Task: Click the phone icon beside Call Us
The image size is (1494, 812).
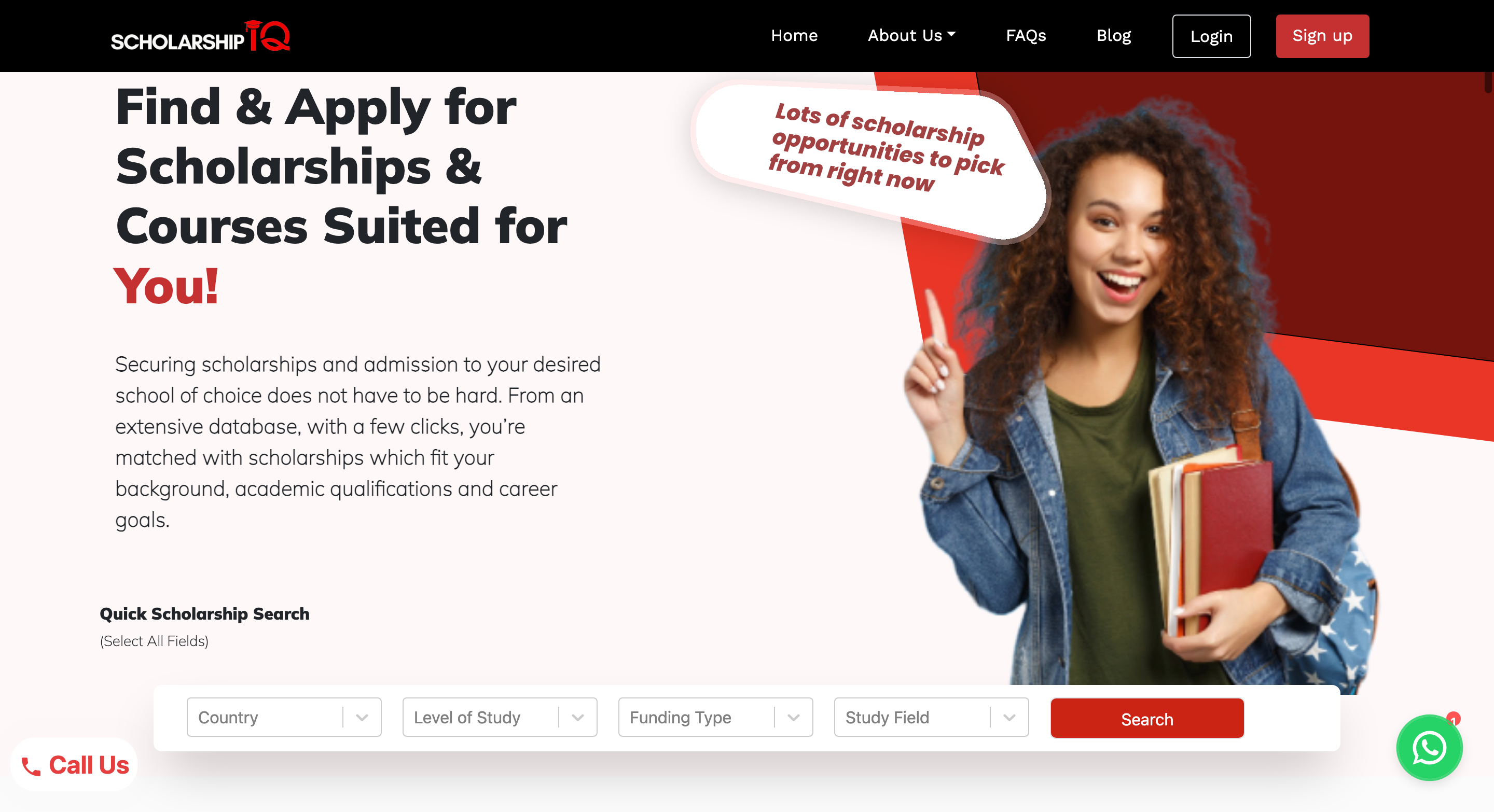Action: [31, 767]
